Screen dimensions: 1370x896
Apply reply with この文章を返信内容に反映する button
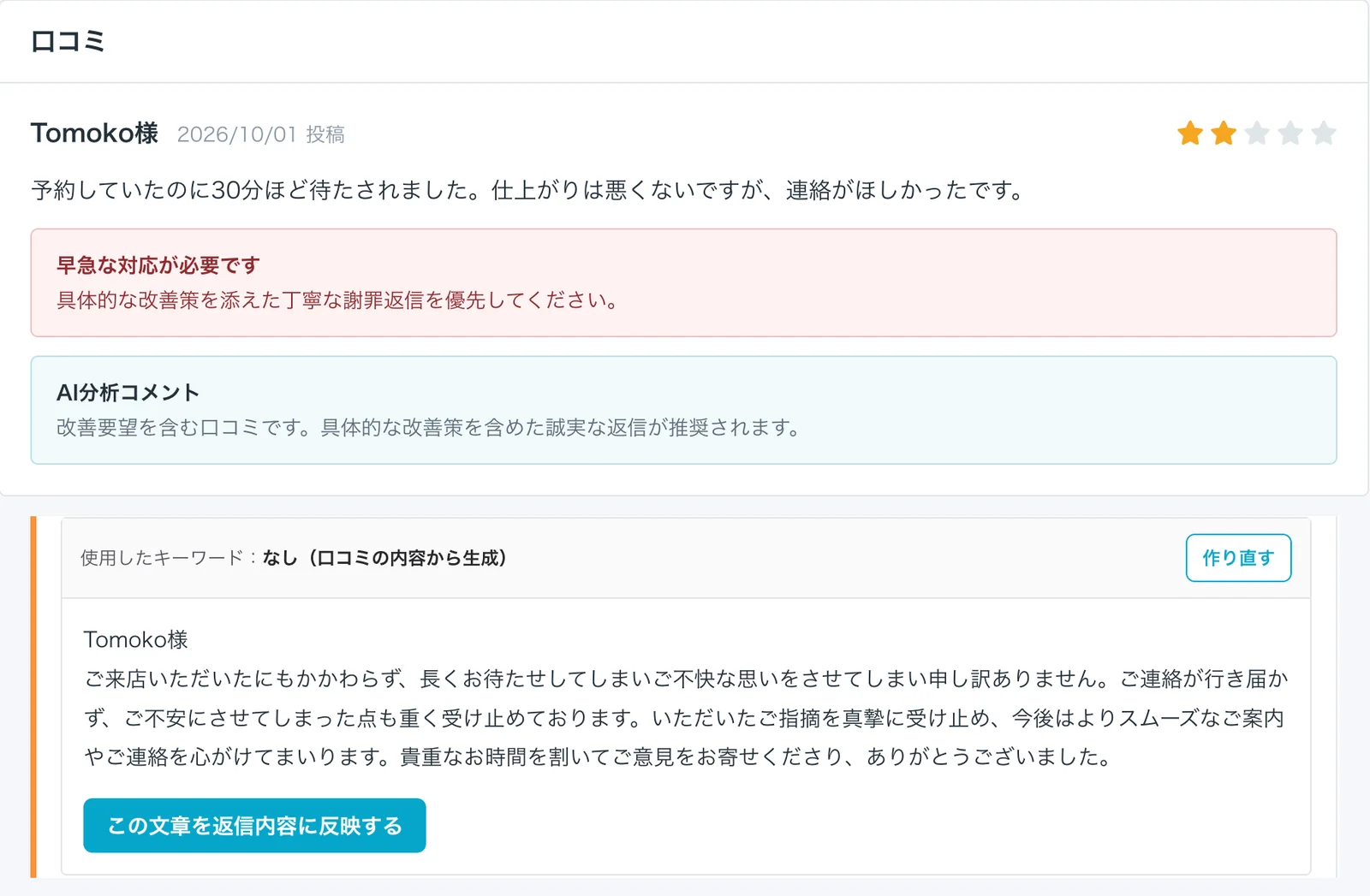(254, 826)
